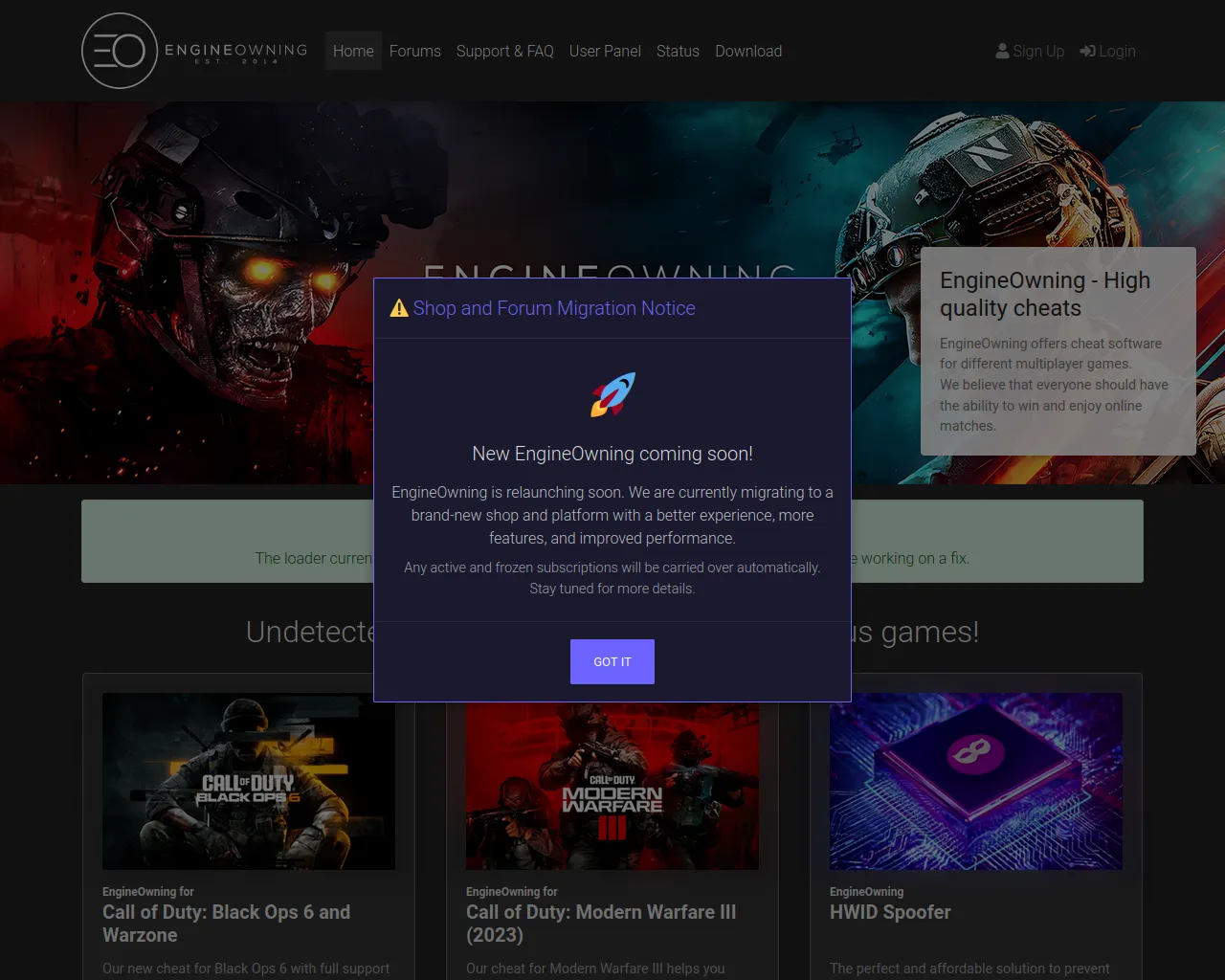This screenshot has width=1225, height=980.
Task: Click the ENGINEOWNING wordmark in the header
Action: (236, 50)
